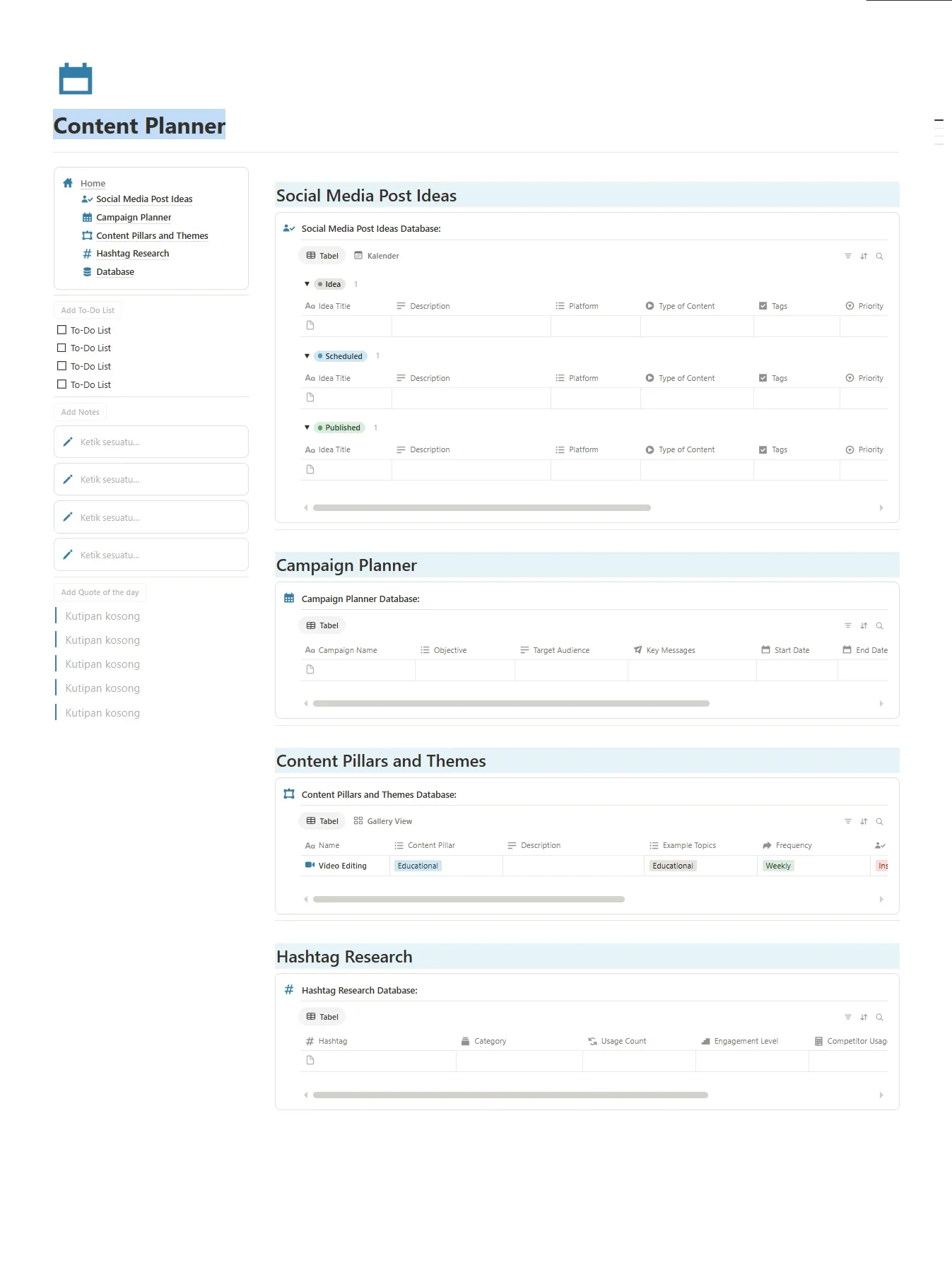
Task: Click the calendar page icon above the title
Action: 76,78
